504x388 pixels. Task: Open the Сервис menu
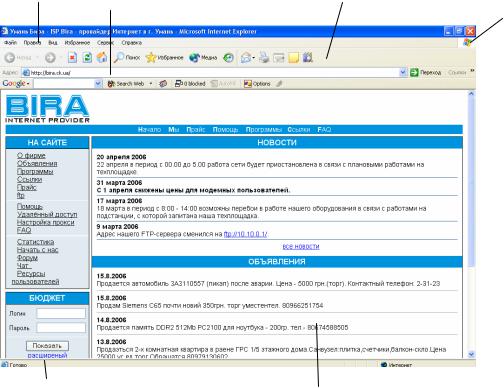[x=106, y=43]
